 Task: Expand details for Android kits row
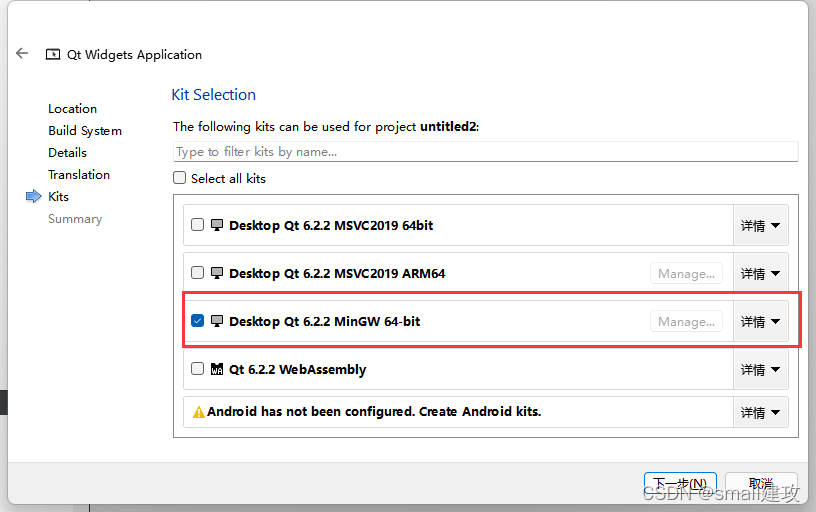pyautogui.click(x=761, y=412)
